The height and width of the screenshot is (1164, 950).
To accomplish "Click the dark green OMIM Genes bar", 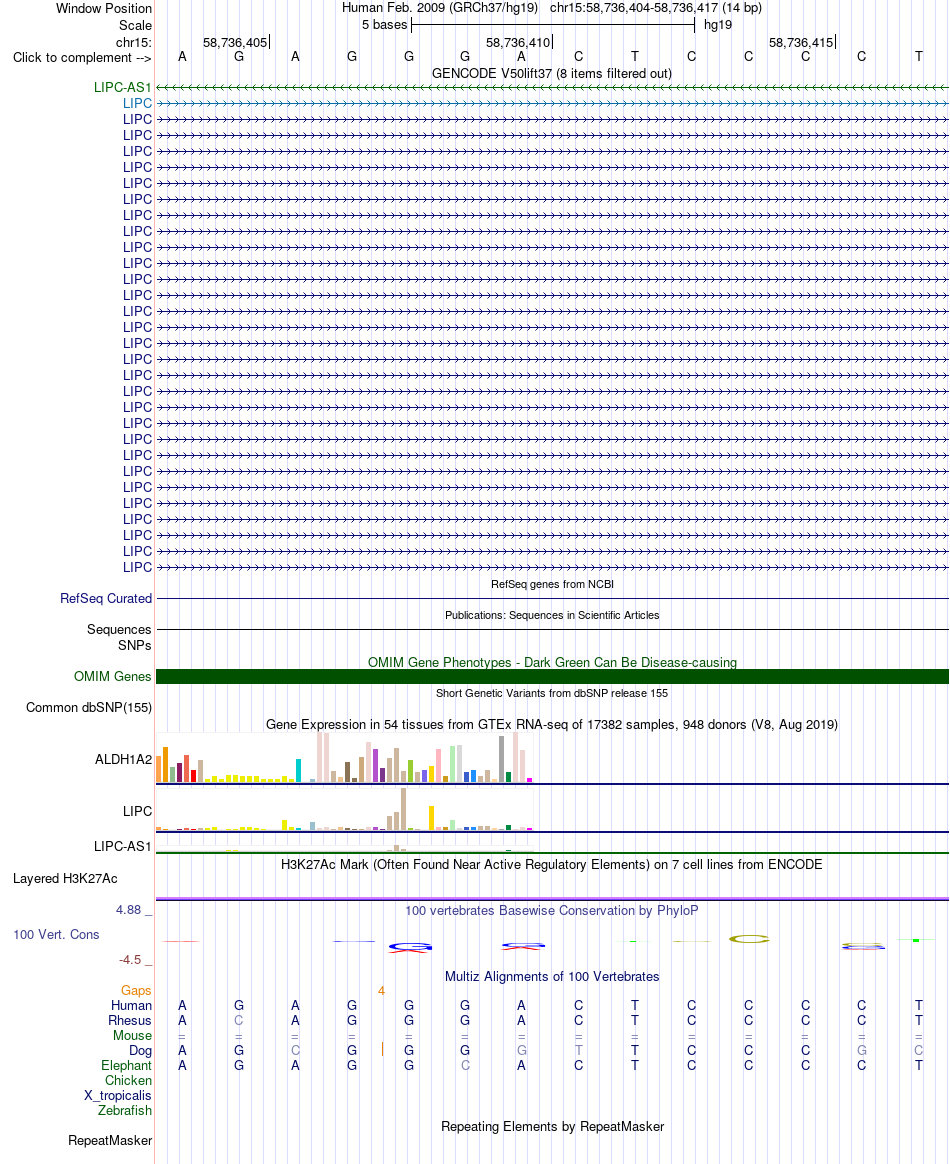I will [x=552, y=676].
